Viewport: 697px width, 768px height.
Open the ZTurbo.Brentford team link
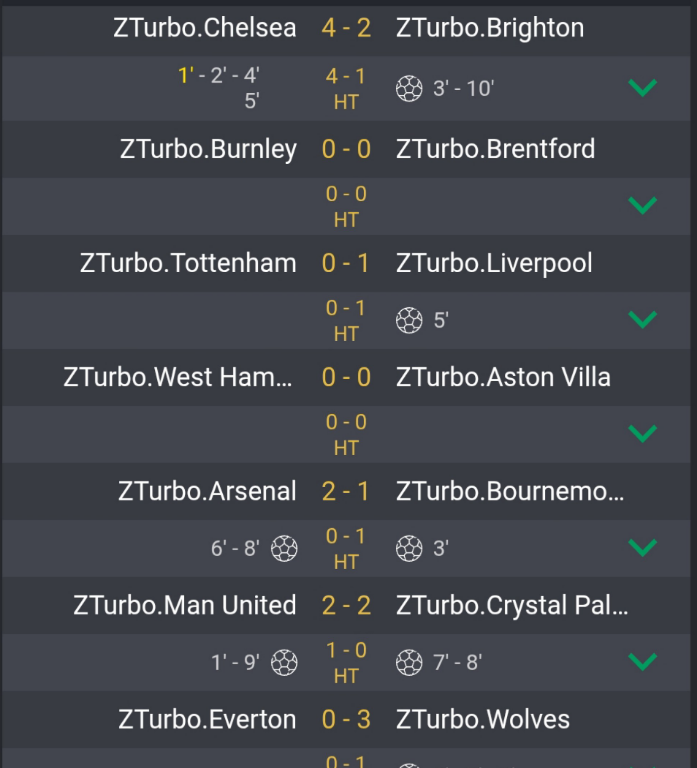tap(495, 149)
